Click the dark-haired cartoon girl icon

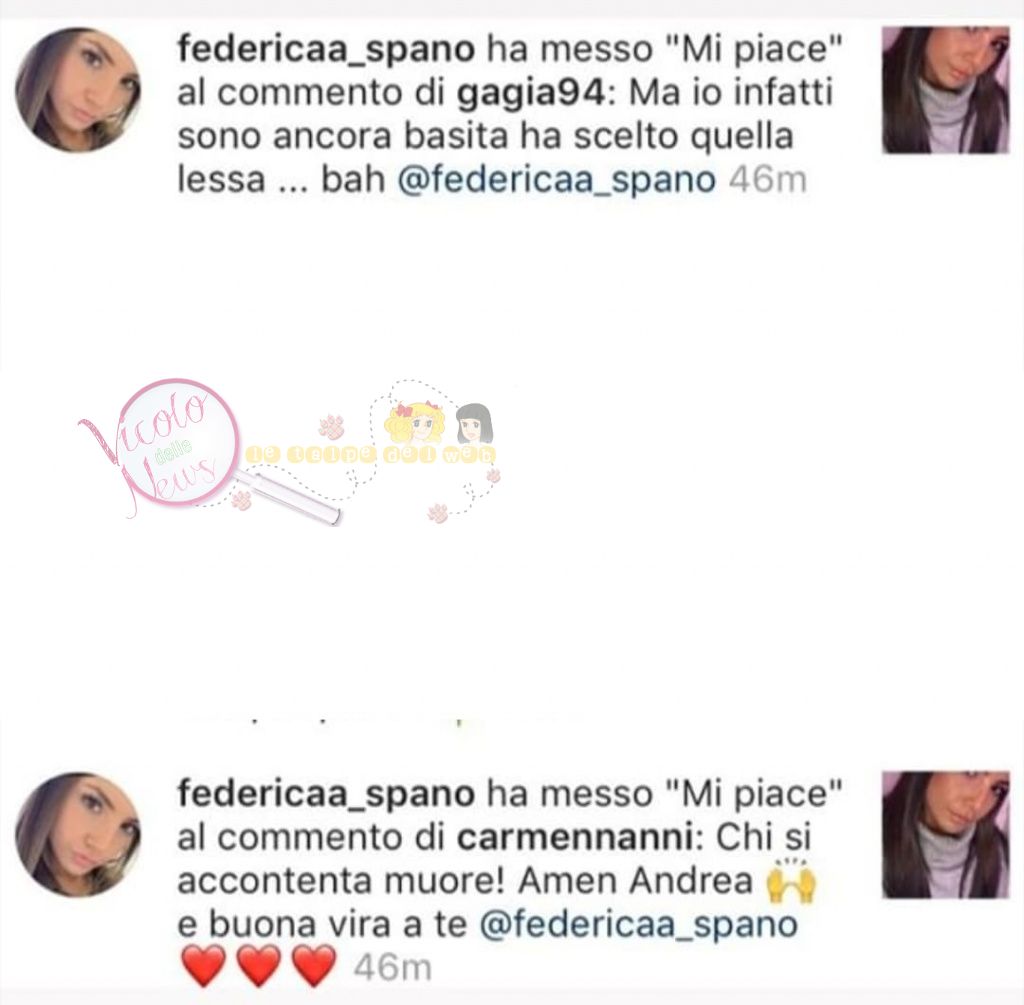[474, 424]
